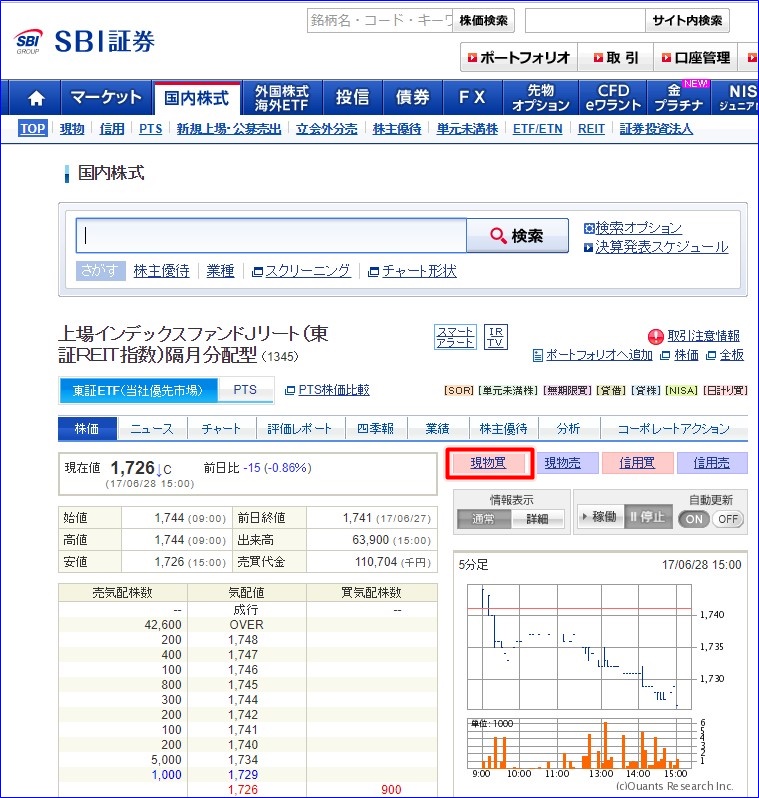Click the 信用買 button
This screenshot has height=798, width=759.
(637, 463)
